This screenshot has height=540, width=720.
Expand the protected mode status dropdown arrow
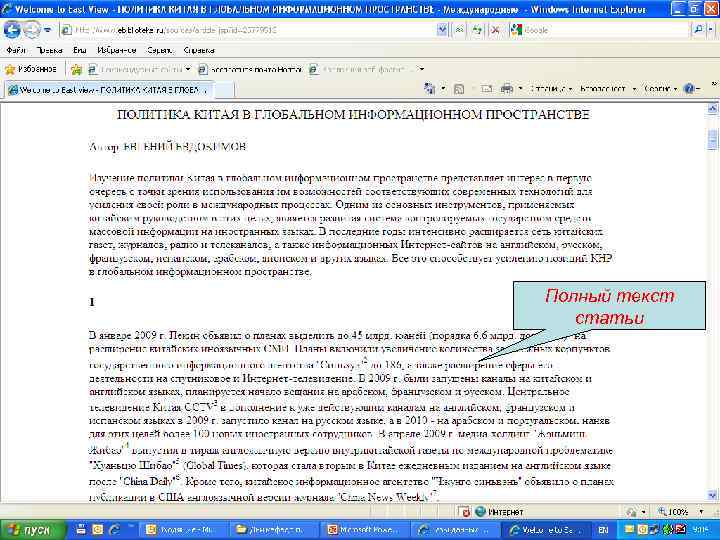coord(644,512)
